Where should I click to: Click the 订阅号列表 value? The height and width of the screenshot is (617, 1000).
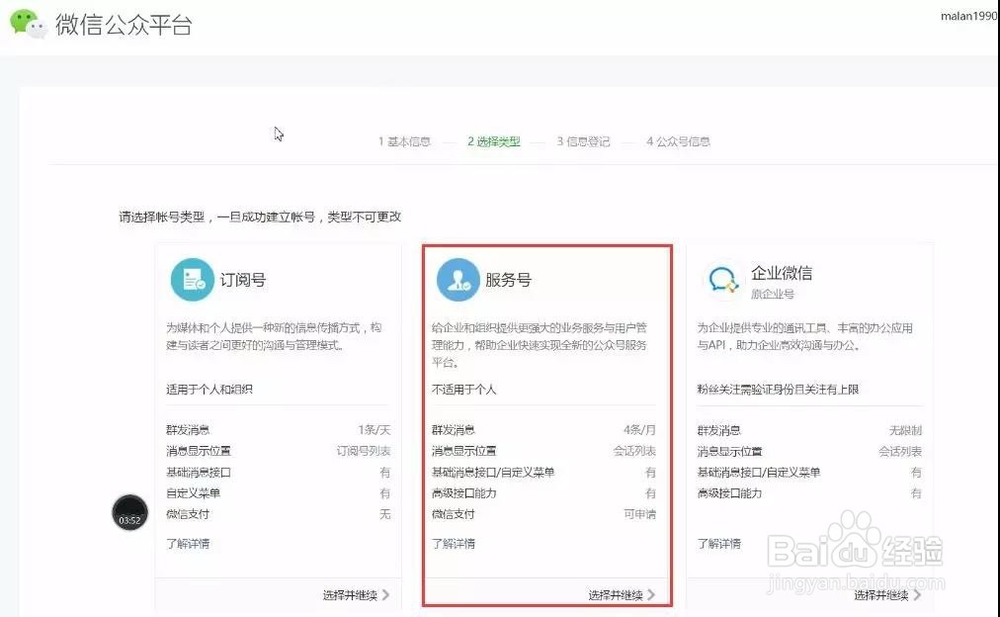click(x=364, y=450)
